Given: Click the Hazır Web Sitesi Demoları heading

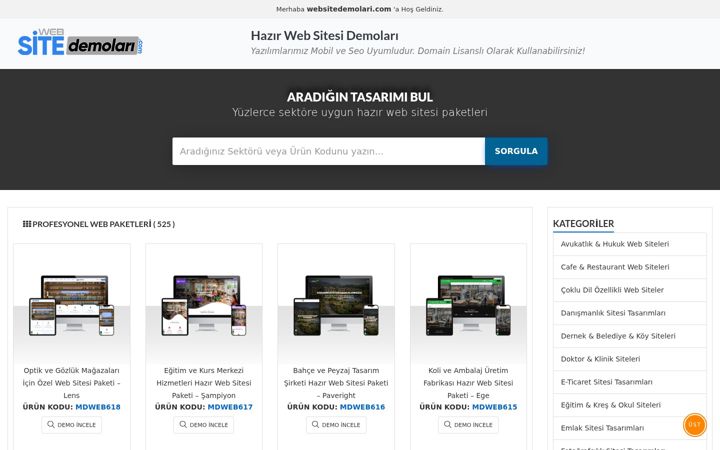Looking at the screenshot, I should pos(325,35).
